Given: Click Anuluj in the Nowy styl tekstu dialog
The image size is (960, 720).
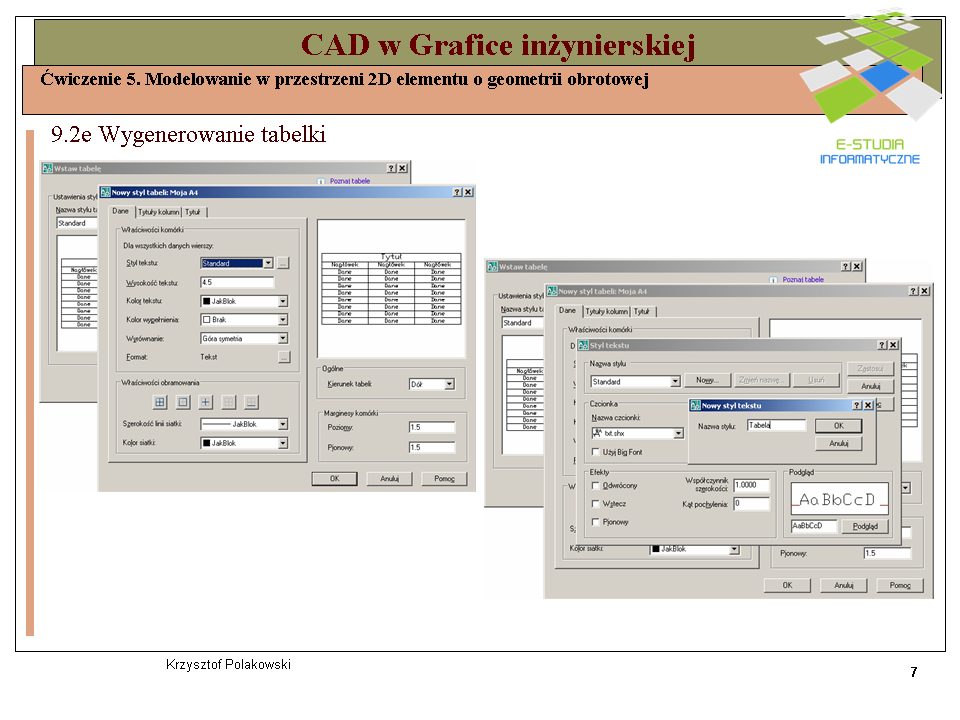Looking at the screenshot, I should point(839,443).
